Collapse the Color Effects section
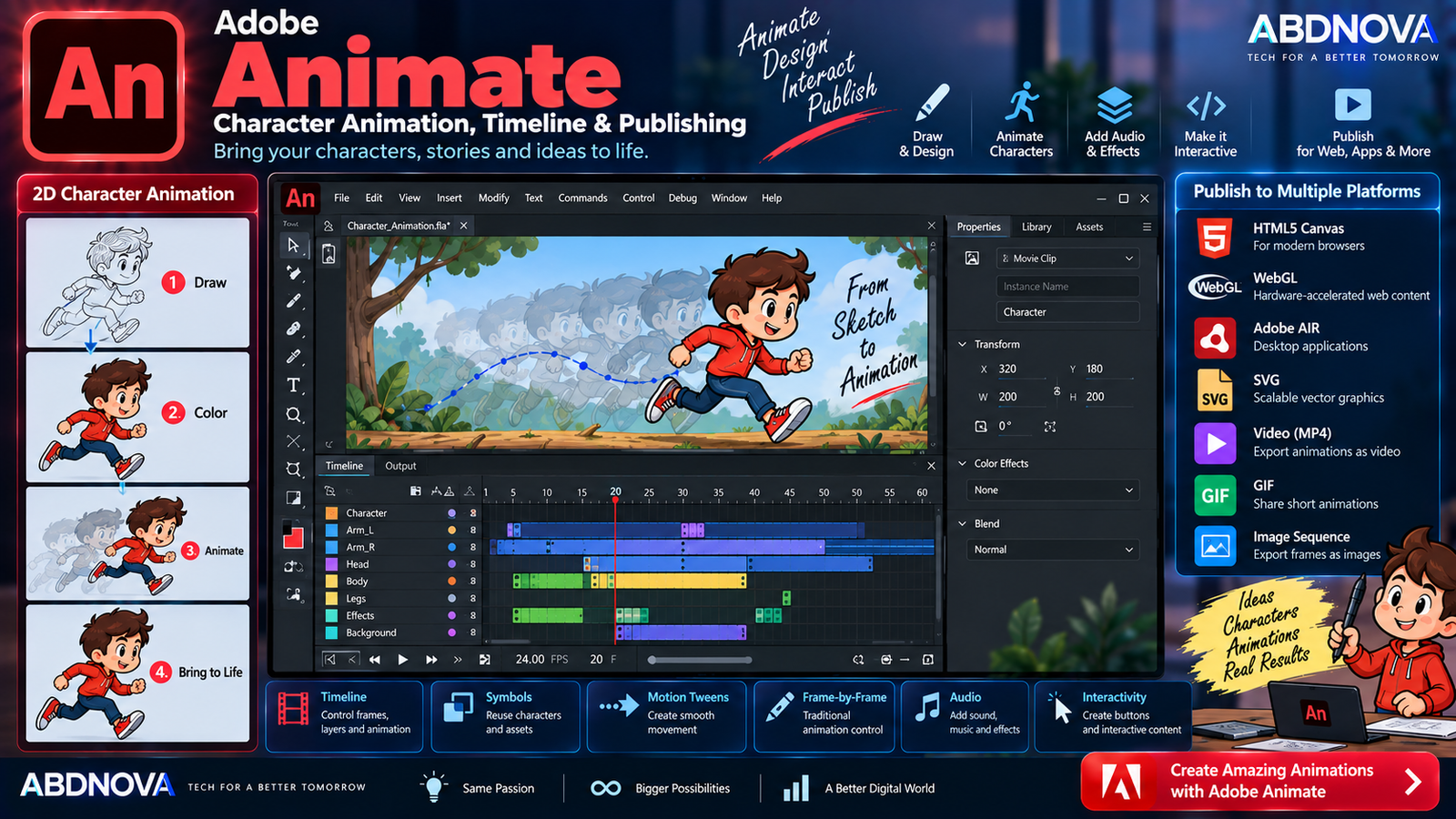Viewport: 1456px width, 819px height. pyautogui.click(x=962, y=463)
